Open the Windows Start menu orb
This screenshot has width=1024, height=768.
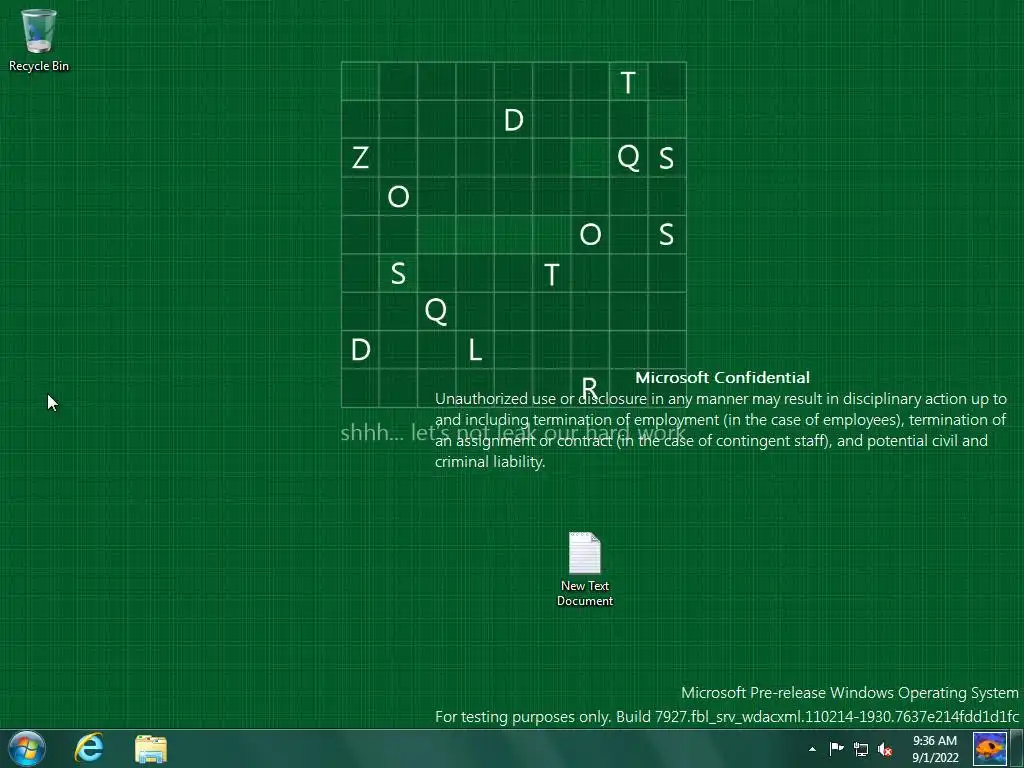tap(27, 748)
